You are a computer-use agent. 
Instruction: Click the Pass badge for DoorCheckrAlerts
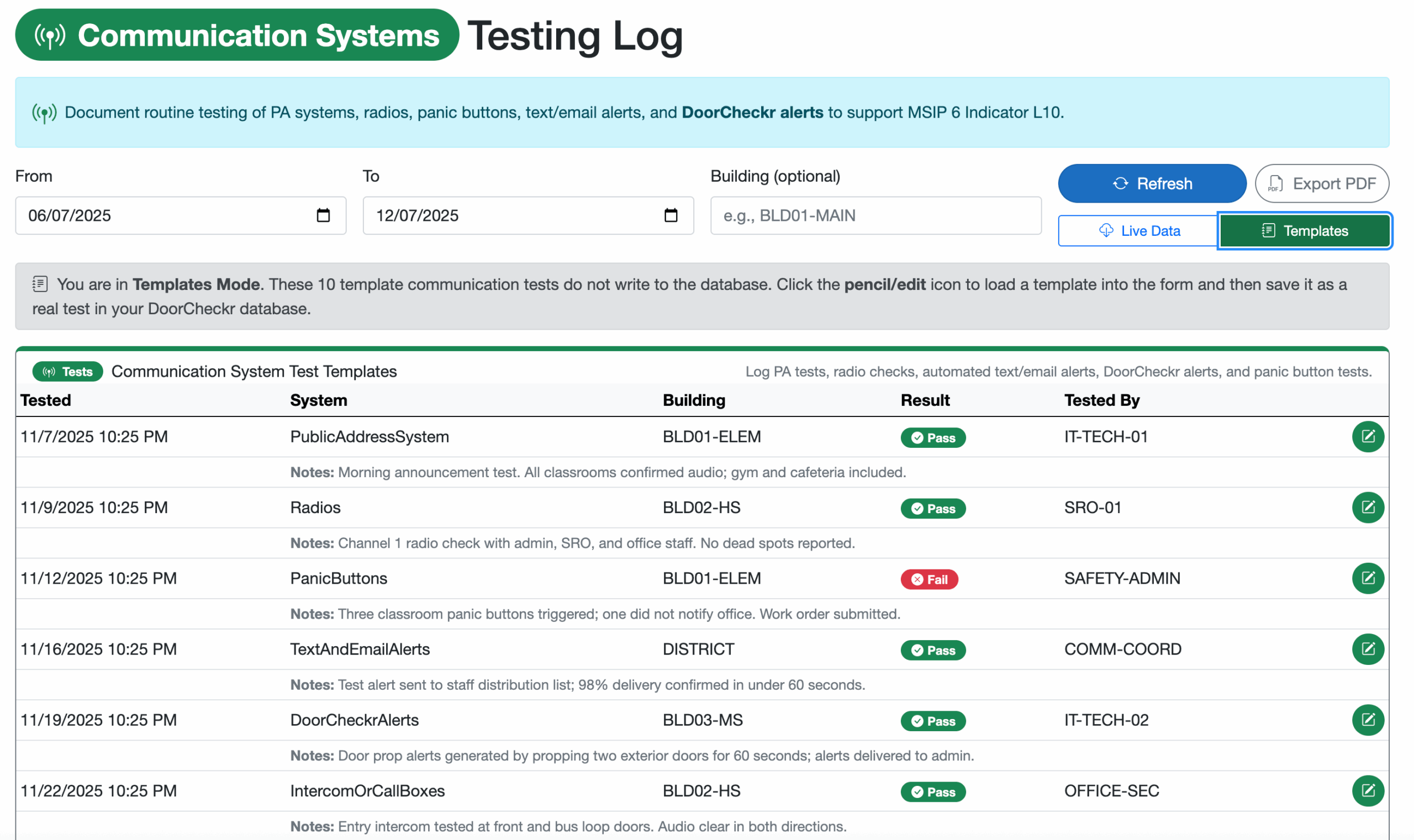click(x=933, y=721)
